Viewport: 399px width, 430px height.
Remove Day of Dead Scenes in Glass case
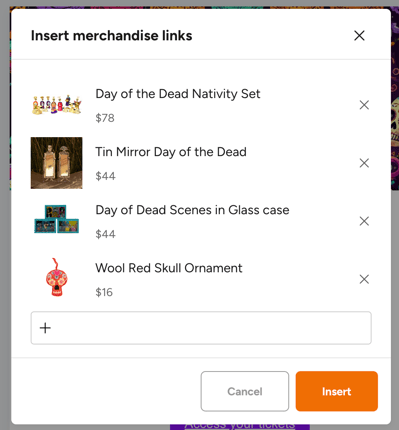click(x=364, y=221)
